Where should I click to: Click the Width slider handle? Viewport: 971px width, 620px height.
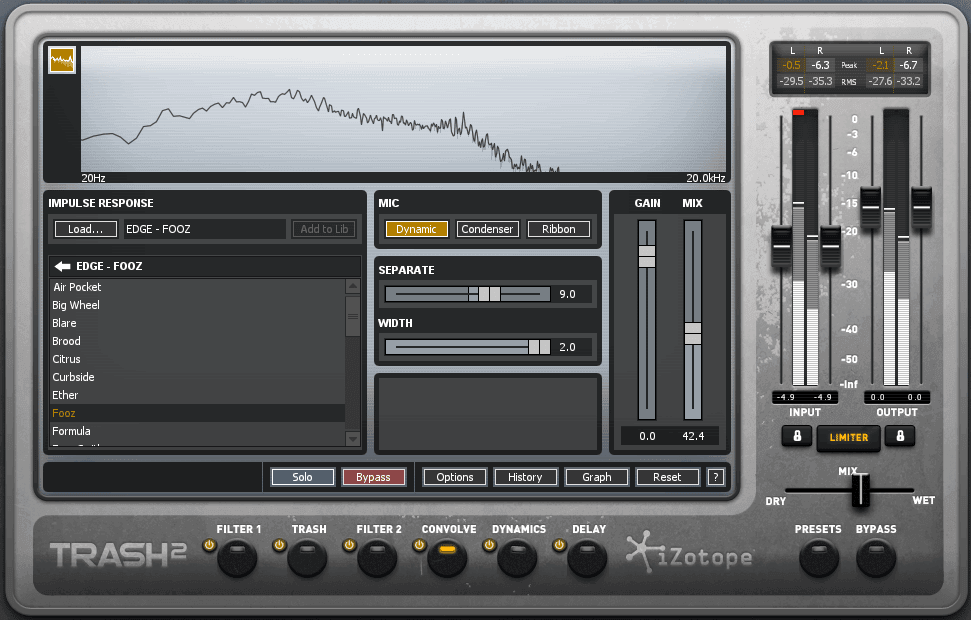pos(539,347)
